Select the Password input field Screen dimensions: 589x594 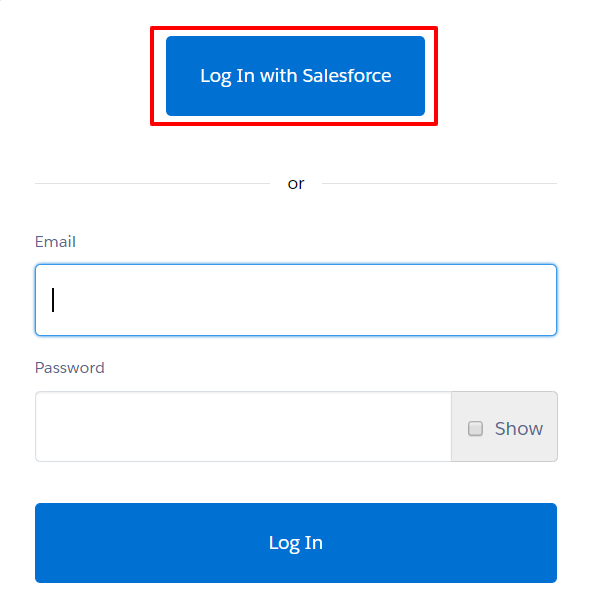(243, 426)
